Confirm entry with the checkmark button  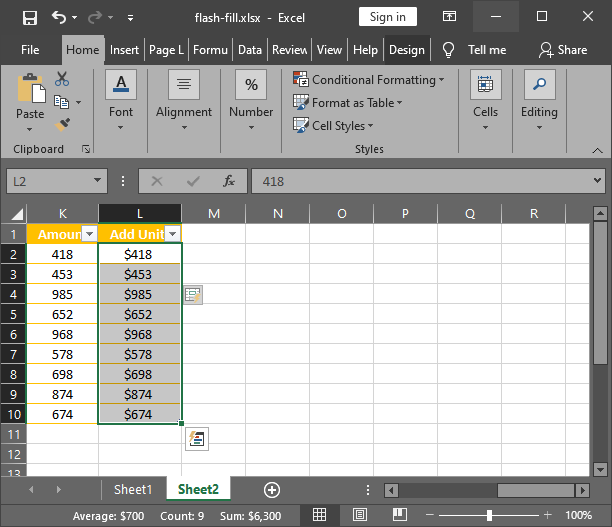(193, 181)
